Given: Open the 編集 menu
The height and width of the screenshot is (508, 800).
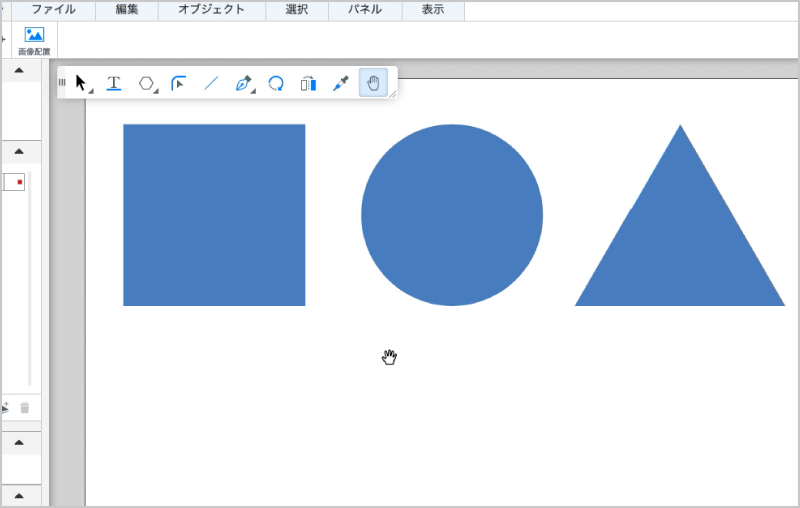Looking at the screenshot, I should pos(127,10).
